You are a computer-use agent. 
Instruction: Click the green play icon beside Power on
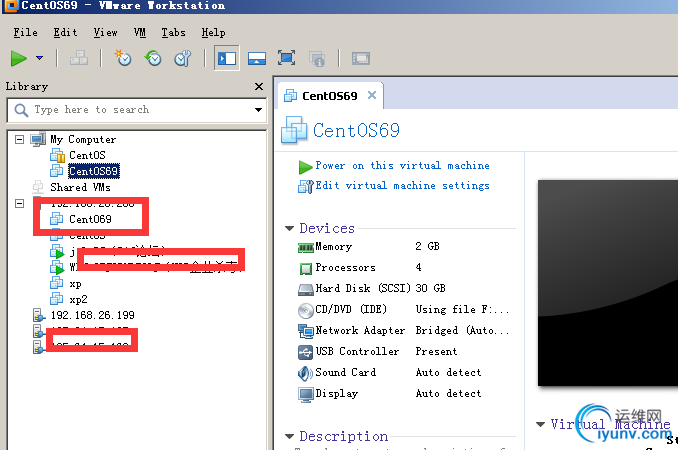pyautogui.click(x=305, y=166)
